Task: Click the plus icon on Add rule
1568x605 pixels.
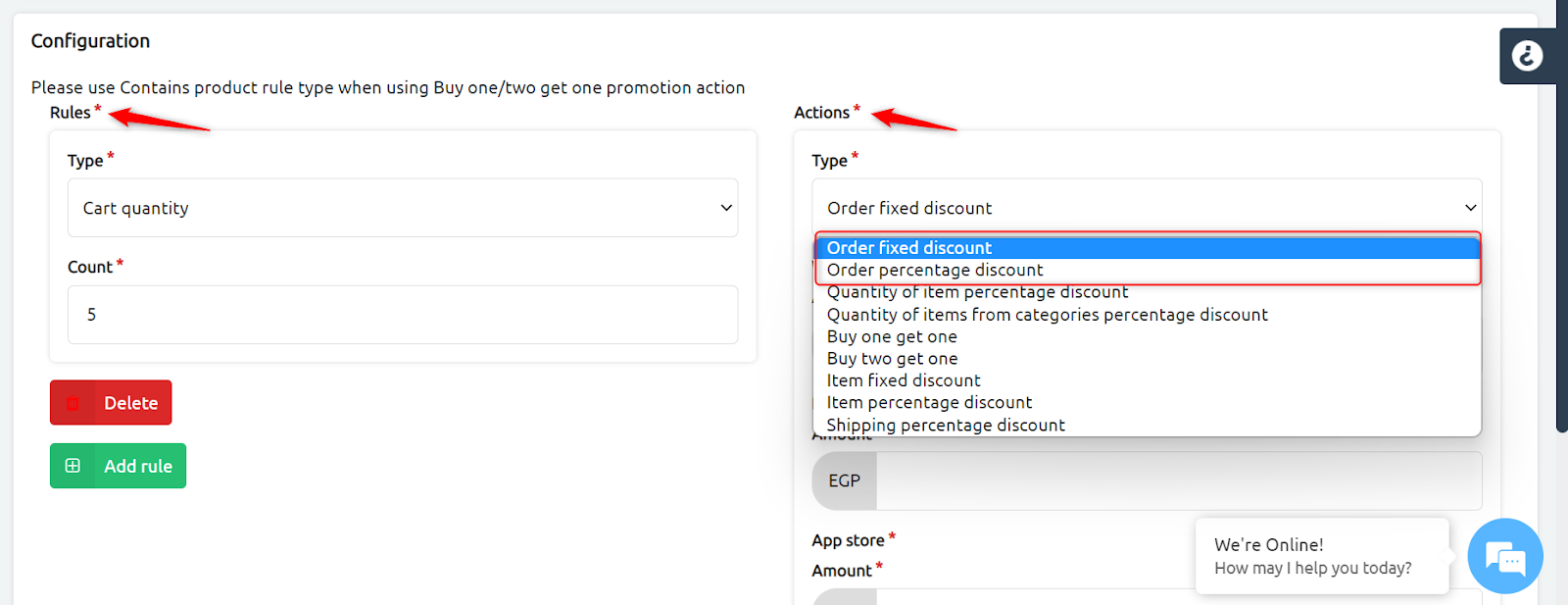Action: click(73, 466)
